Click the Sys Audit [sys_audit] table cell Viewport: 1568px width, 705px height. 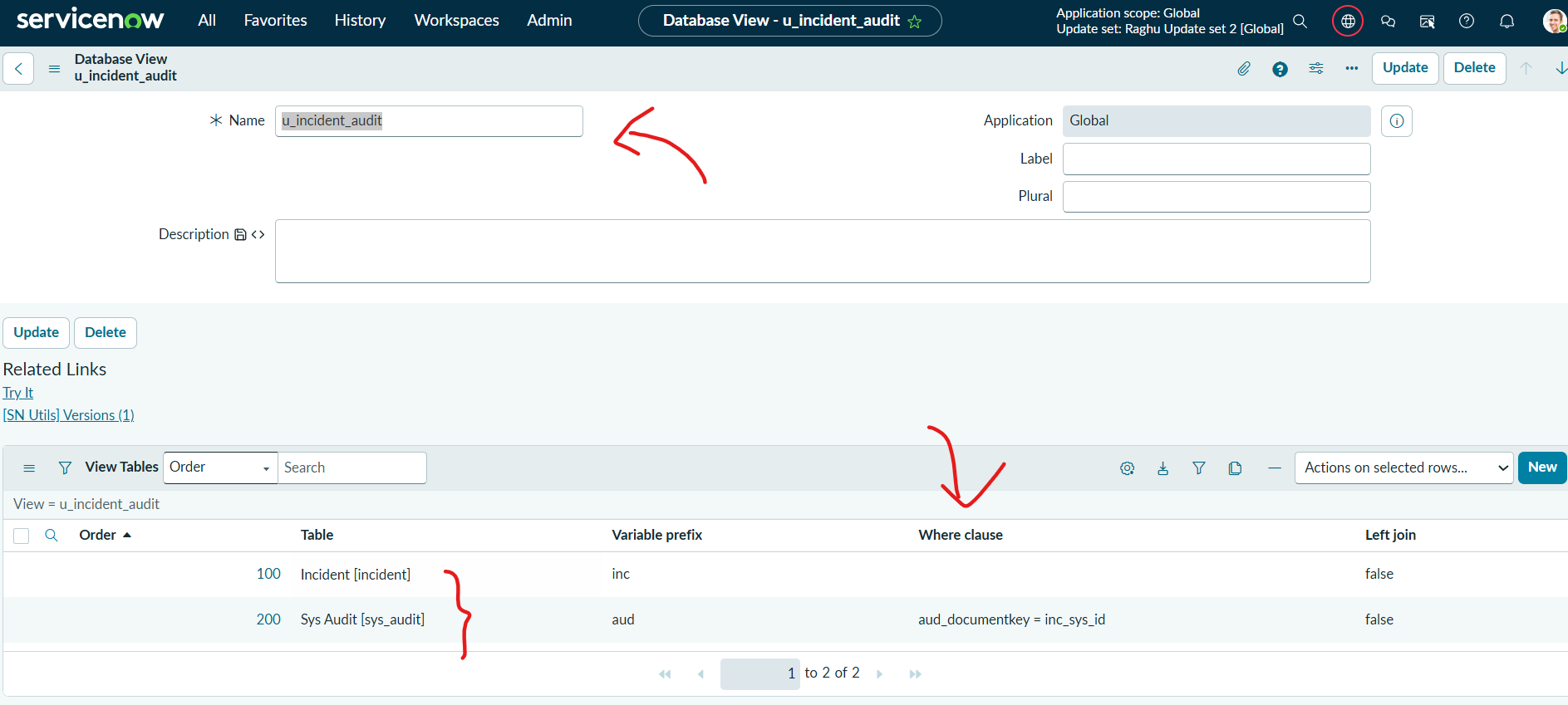coord(362,619)
